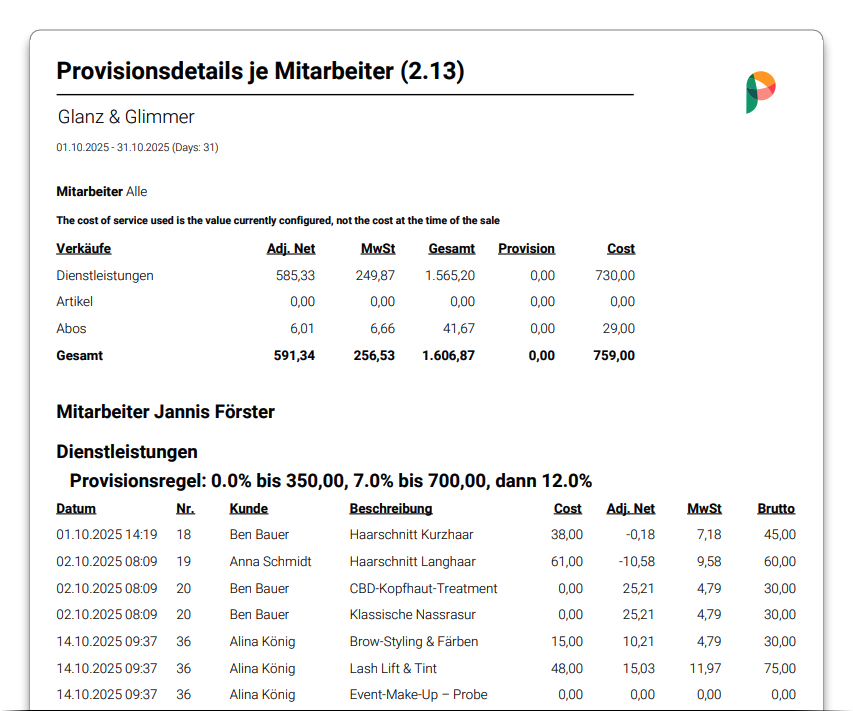Click the bold total value 1.606,87

pos(448,356)
